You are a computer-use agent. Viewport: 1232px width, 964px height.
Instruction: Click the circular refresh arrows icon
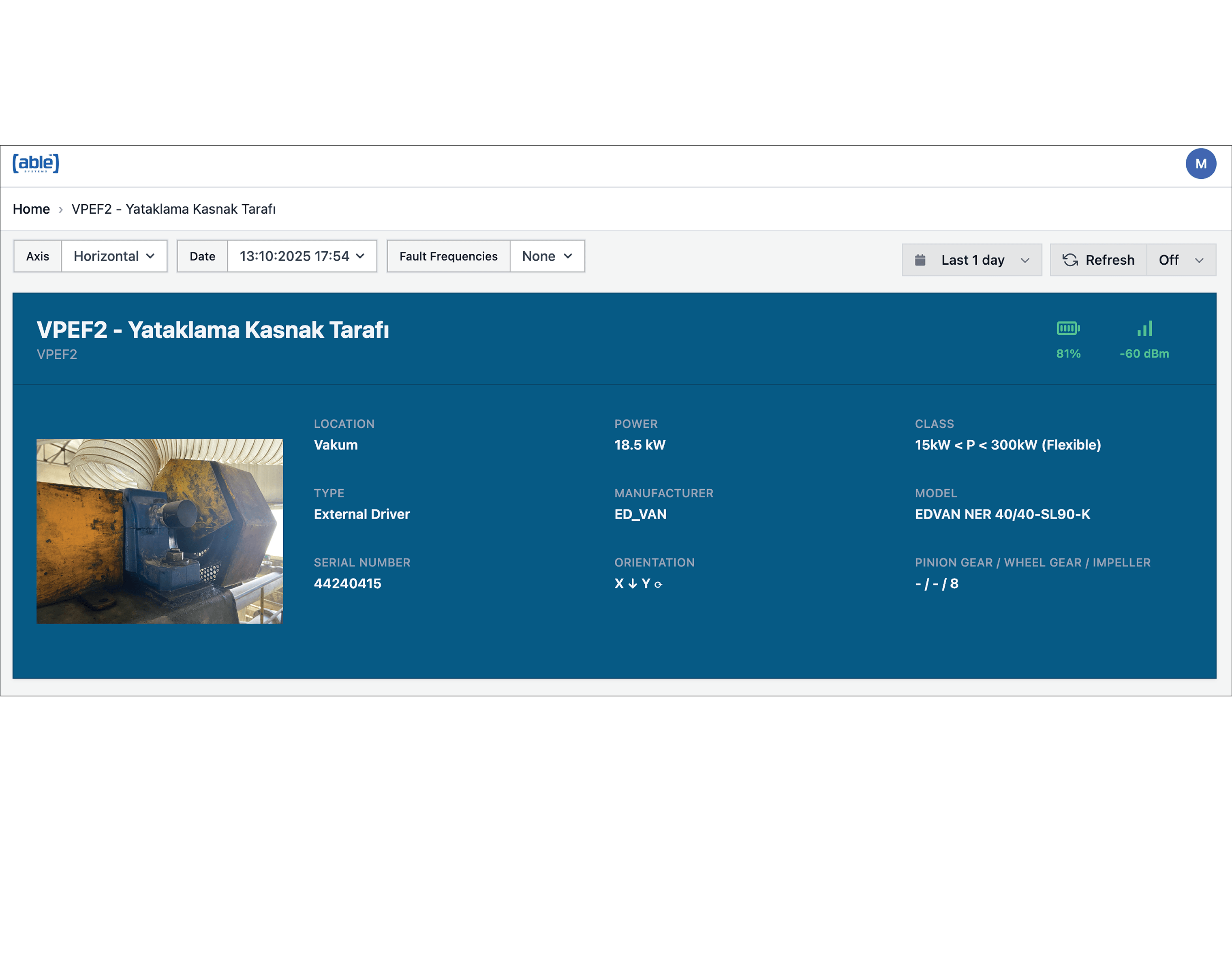(1070, 259)
